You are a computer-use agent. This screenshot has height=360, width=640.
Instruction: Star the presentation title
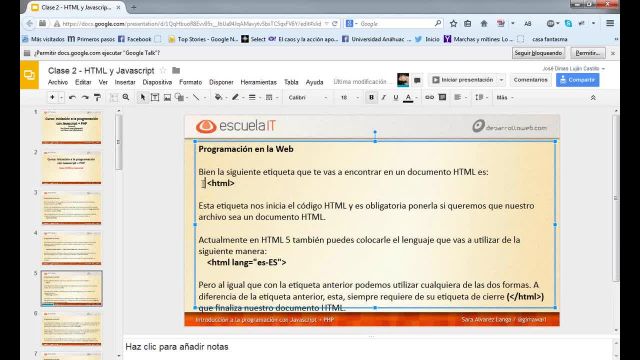(163, 71)
